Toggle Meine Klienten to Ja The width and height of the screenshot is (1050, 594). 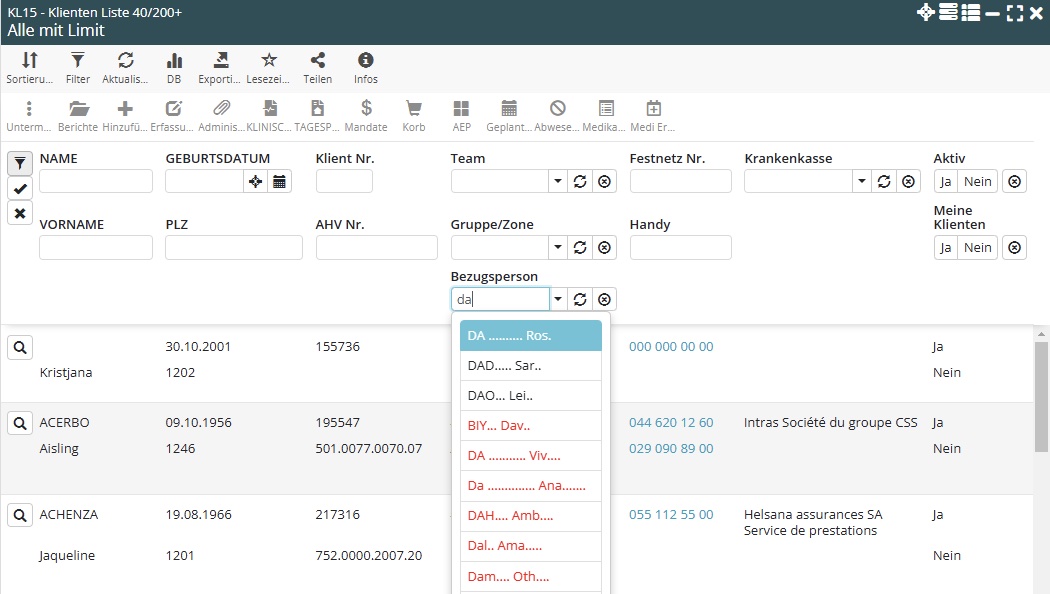coord(945,248)
